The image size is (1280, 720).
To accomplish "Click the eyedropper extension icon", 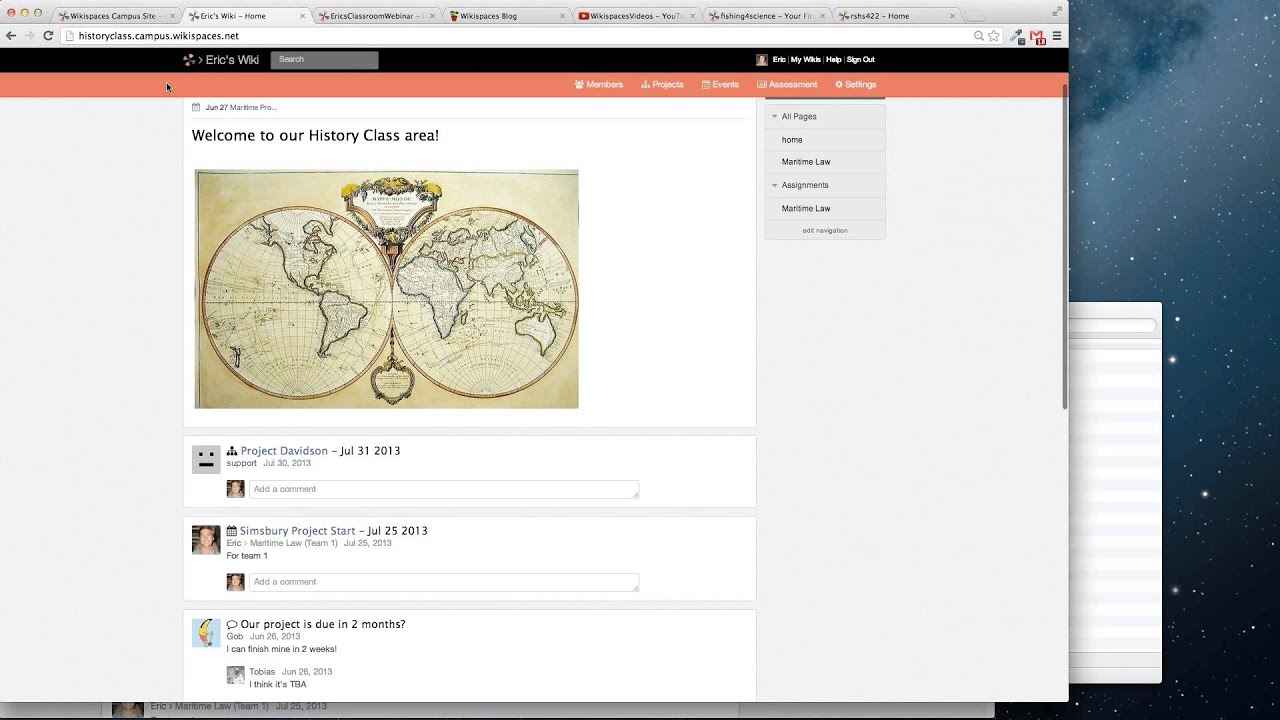I will click(x=1017, y=36).
